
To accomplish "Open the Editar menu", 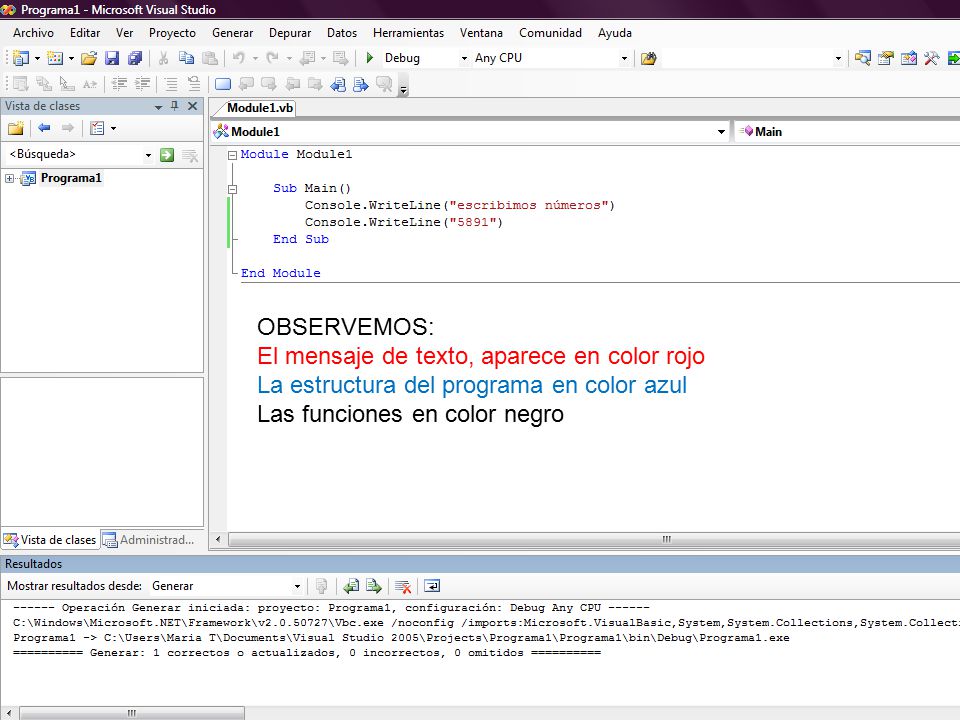I will click(84, 33).
